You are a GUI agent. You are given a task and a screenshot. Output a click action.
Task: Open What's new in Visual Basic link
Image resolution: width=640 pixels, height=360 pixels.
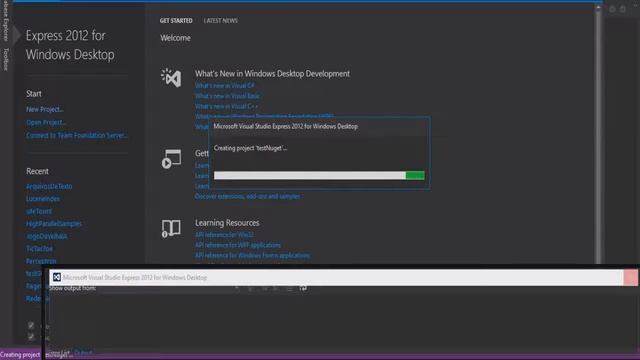[x=227, y=96]
